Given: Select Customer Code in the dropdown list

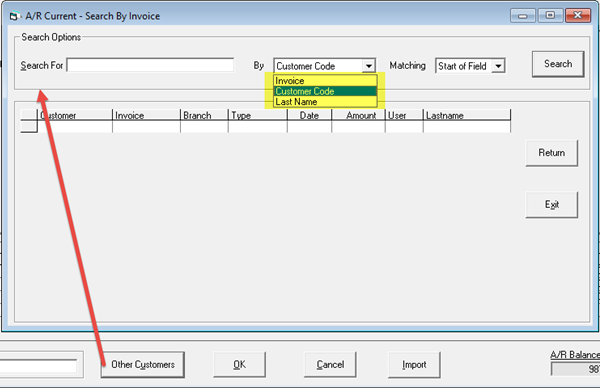Looking at the screenshot, I should 325,91.
